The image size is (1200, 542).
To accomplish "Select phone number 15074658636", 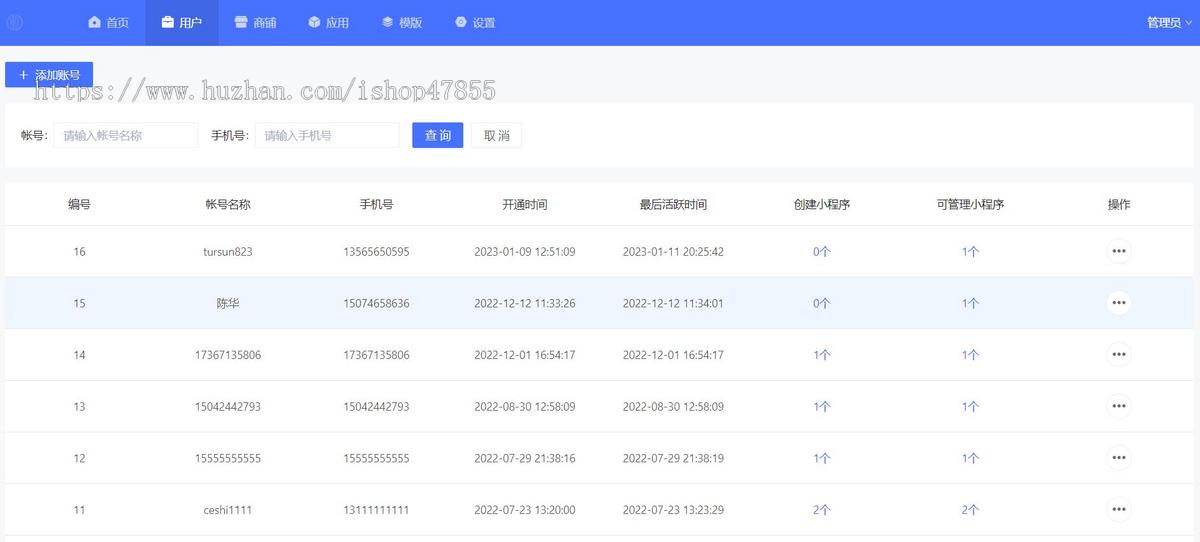I will 376,303.
